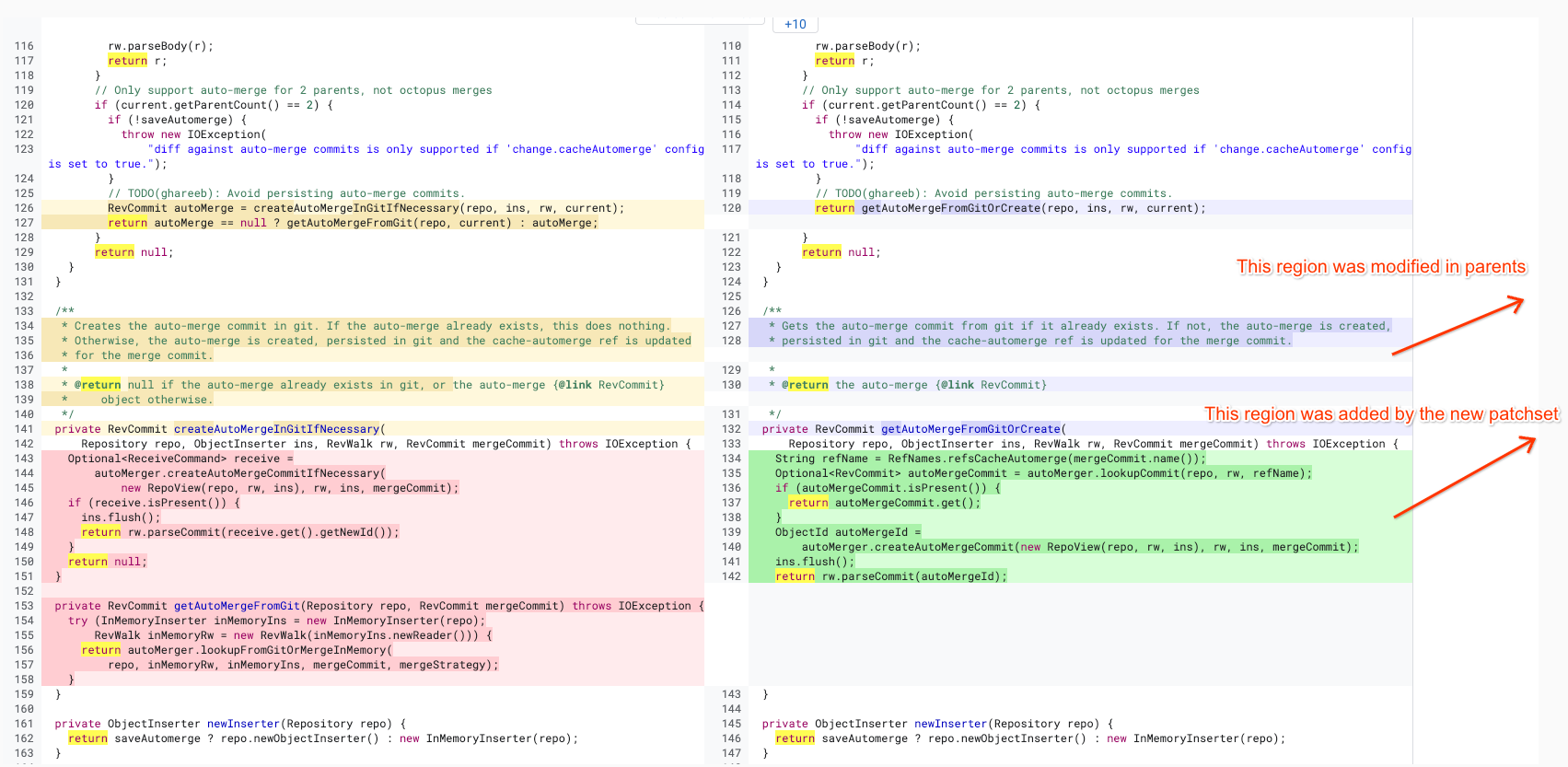Click the partially hidden expand button beside +10

pos(699,20)
